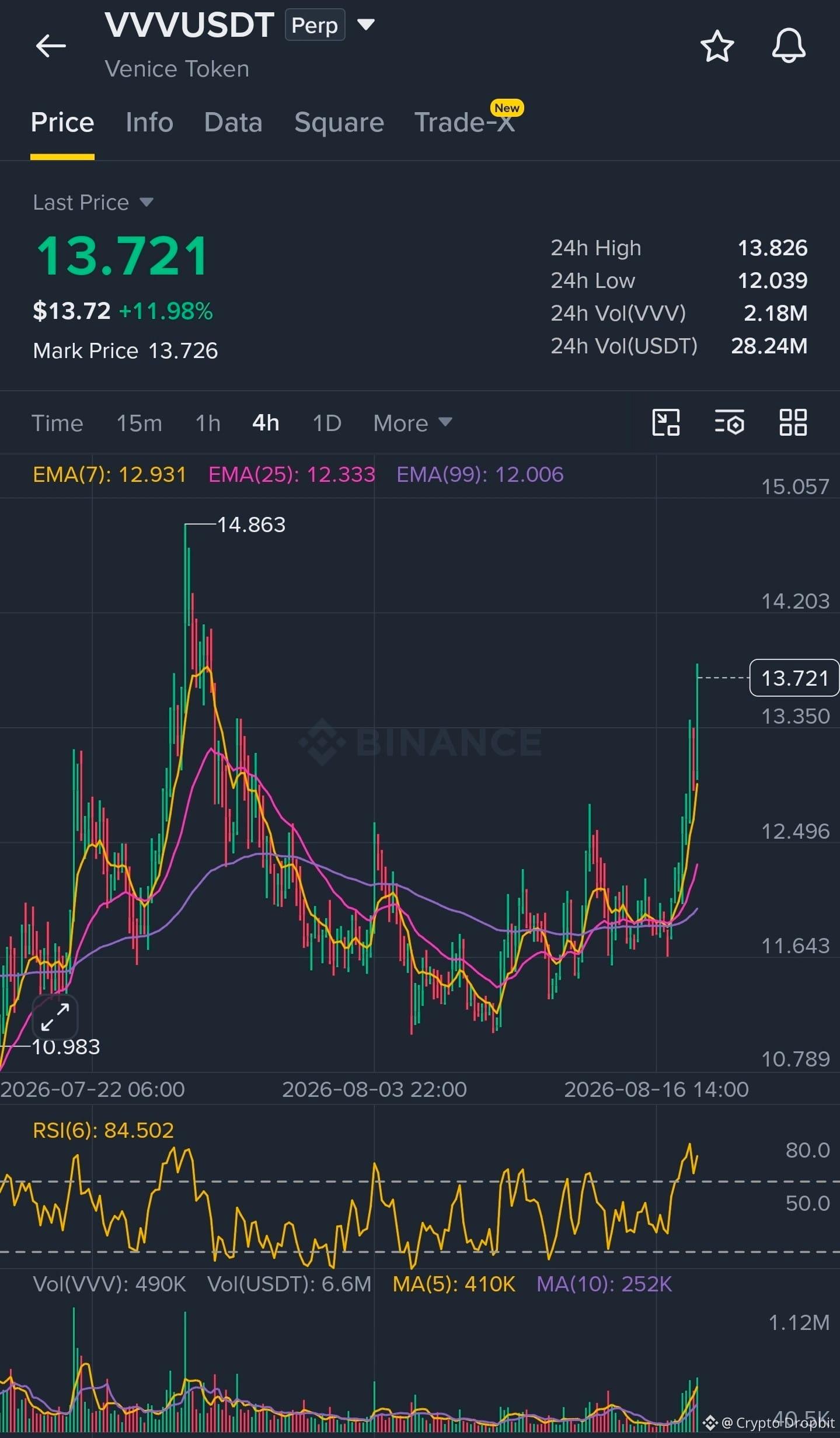This screenshot has height=1438, width=840.
Task: Tap the 14.203 price axis label
Action: (x=795, y=601)
